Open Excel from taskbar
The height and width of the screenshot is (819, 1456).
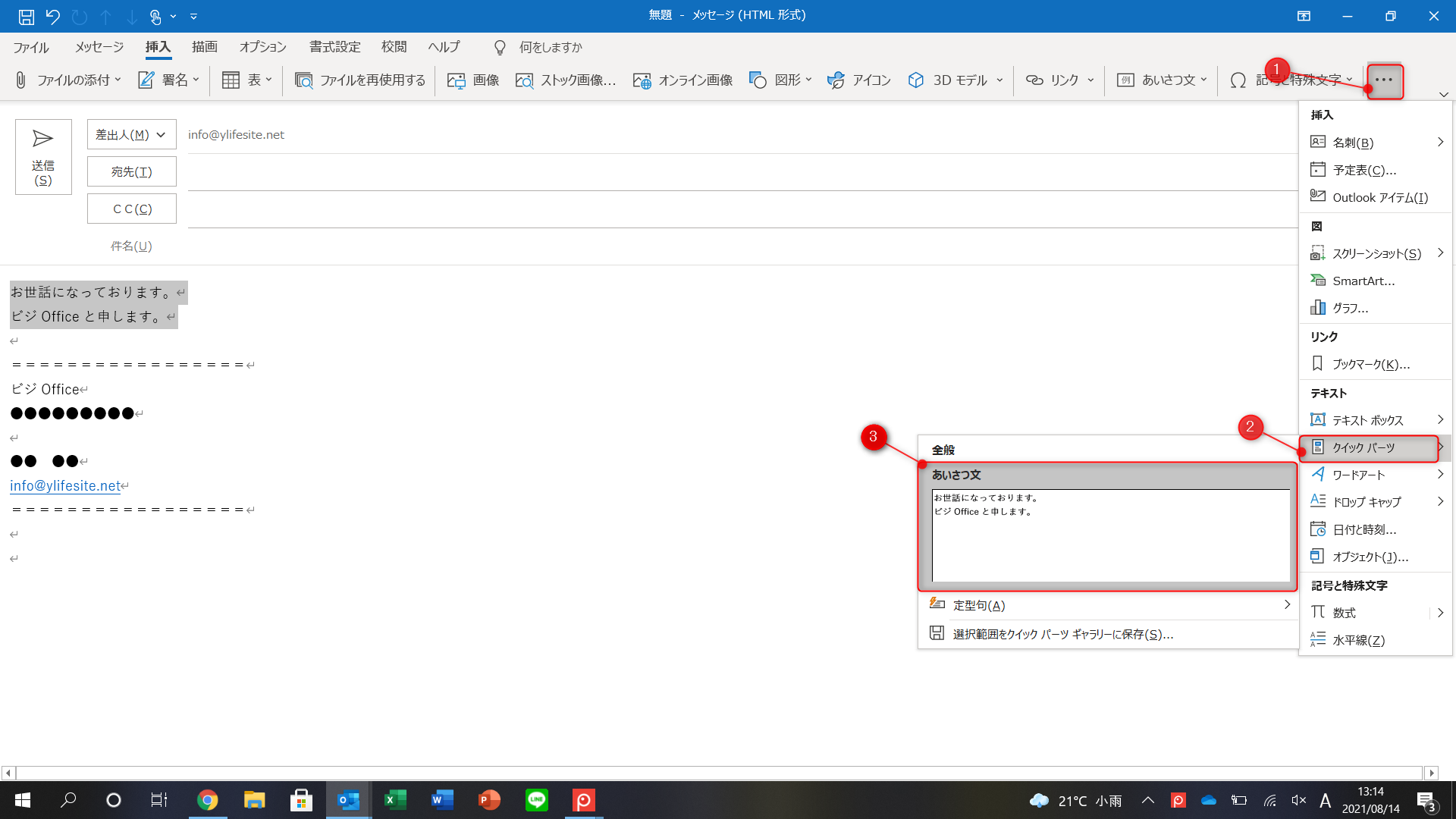click(395, 800)
